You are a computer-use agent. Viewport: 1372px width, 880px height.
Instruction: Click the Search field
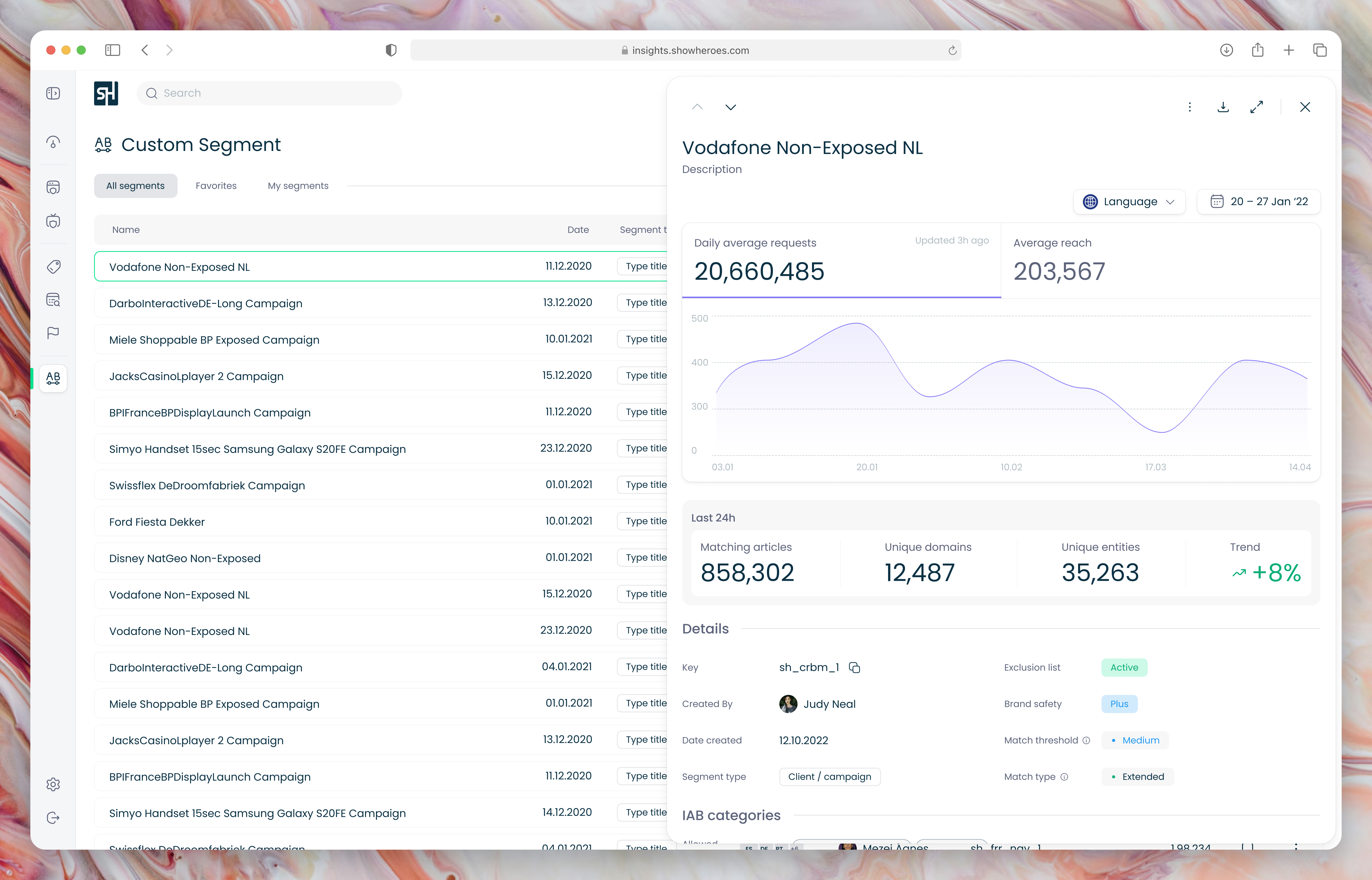coord(269,93)
